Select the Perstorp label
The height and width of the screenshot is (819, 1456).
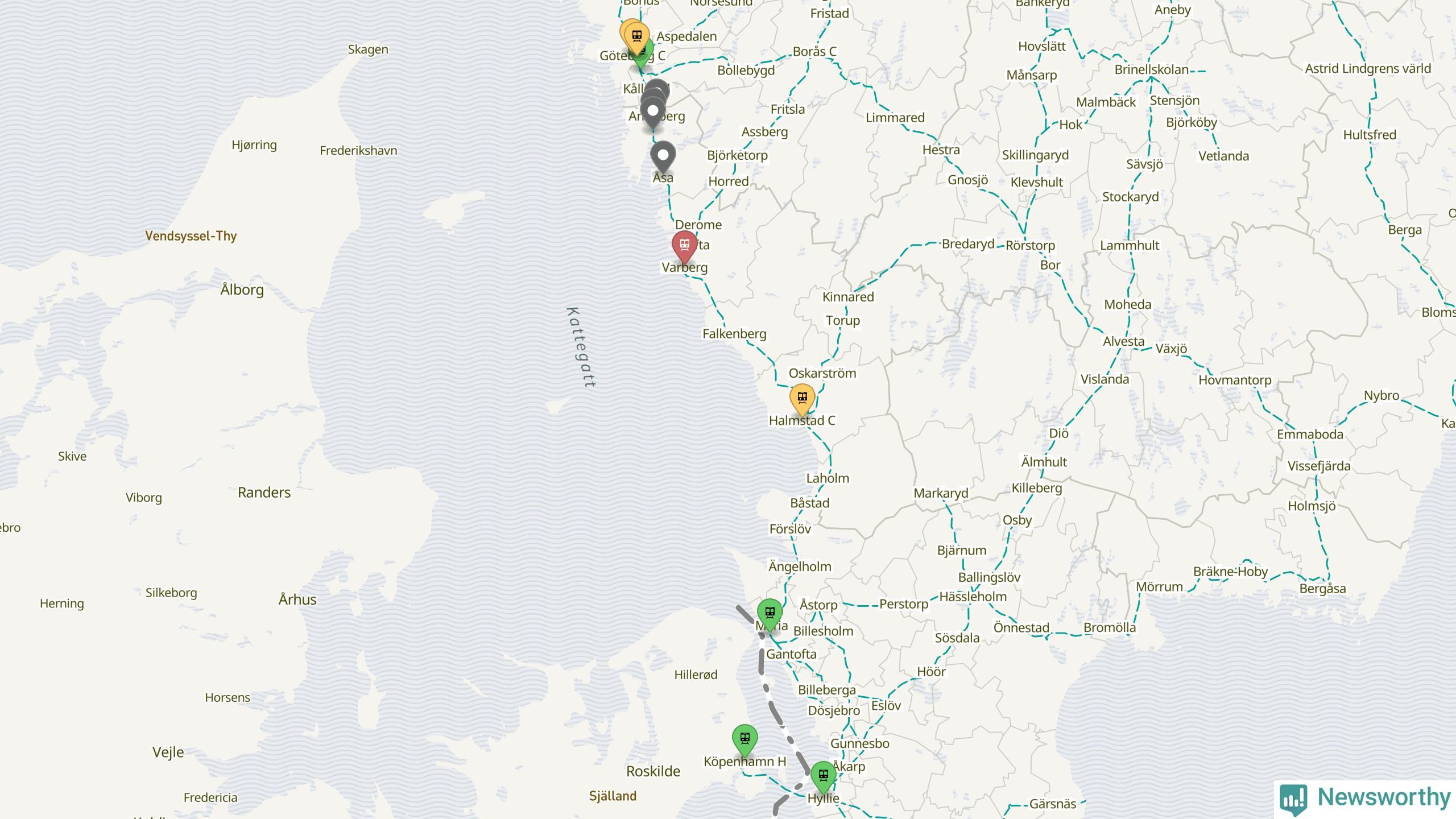[x=904, y=605]
